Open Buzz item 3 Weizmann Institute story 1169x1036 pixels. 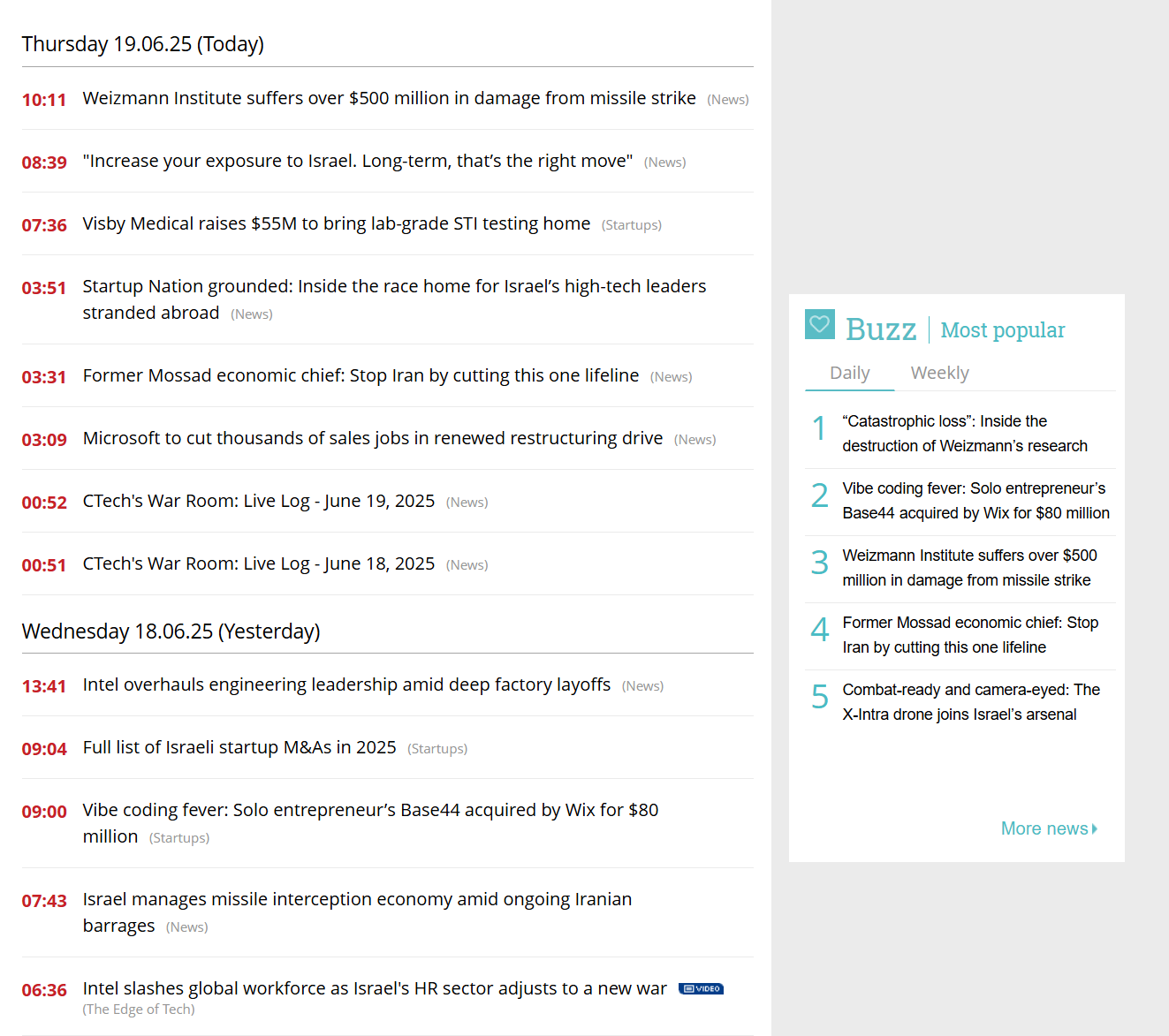969,568
